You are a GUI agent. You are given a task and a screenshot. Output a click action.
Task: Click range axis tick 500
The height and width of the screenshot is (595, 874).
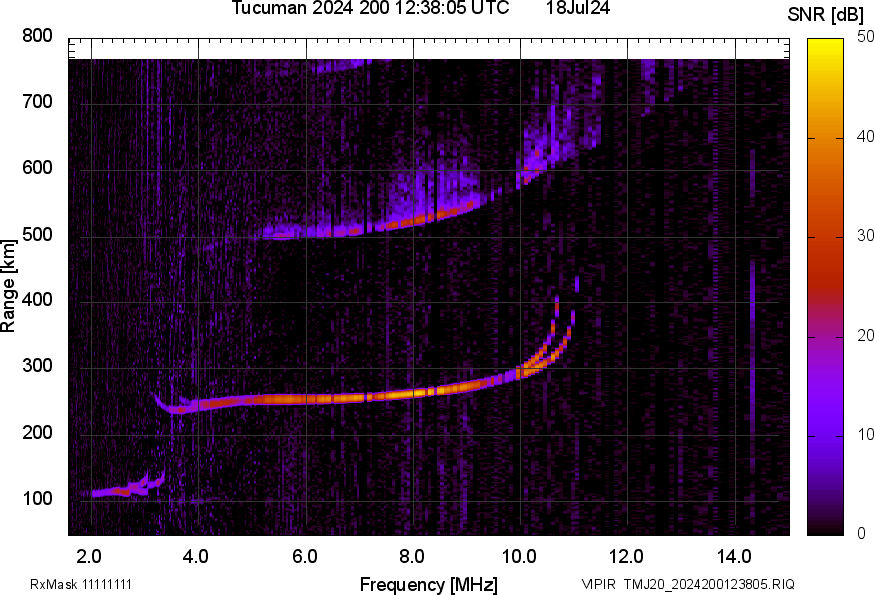click(x=37, y=234)
